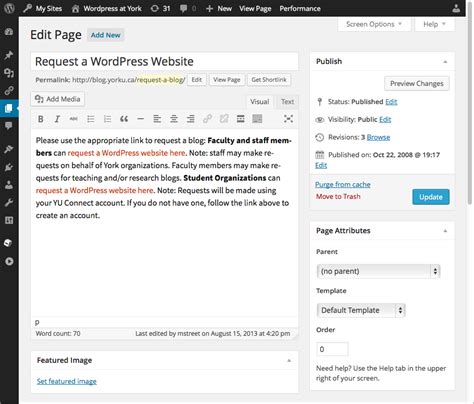
Task: Click Purge from cache link
Action: pos(343,184)
